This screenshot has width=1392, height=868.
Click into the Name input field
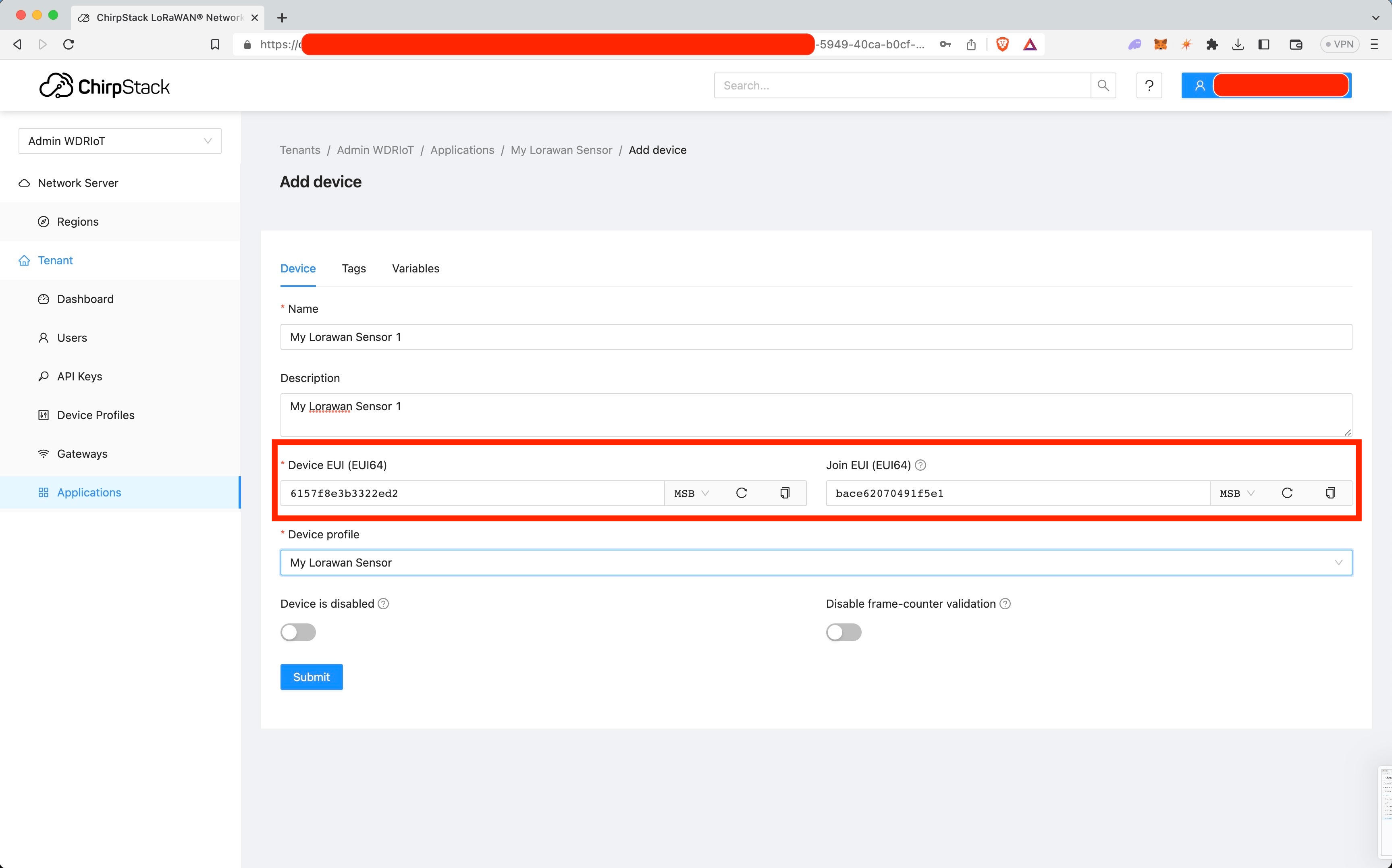pos(815,337)
